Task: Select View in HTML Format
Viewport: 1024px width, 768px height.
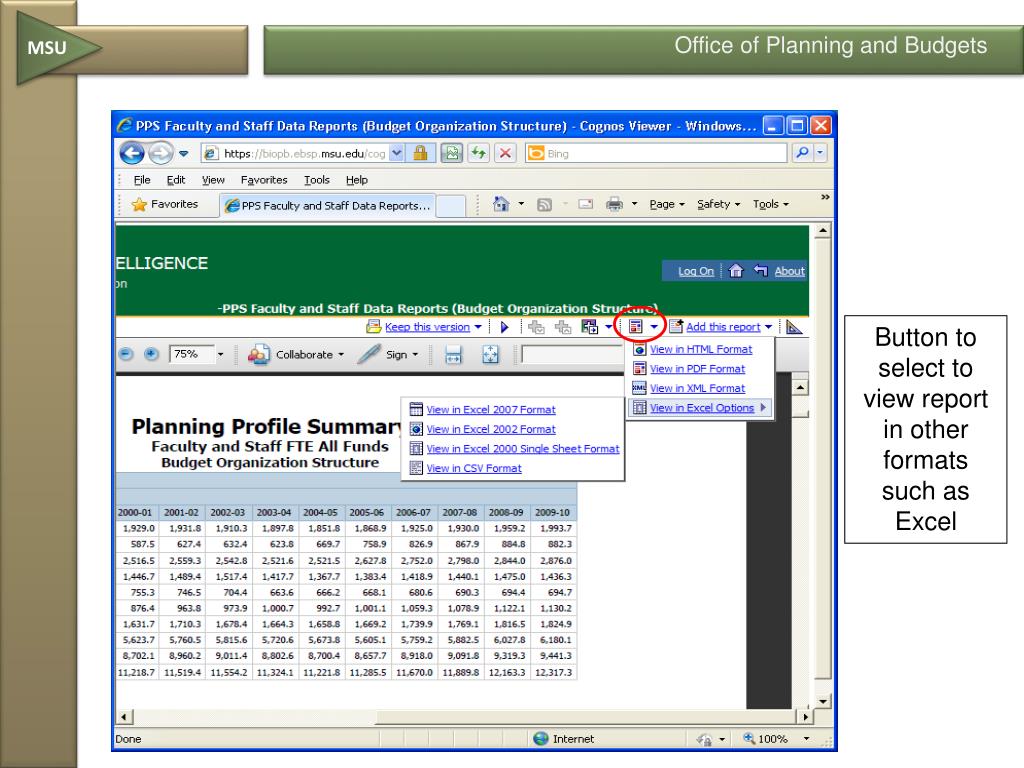Action: click(701, 349)
